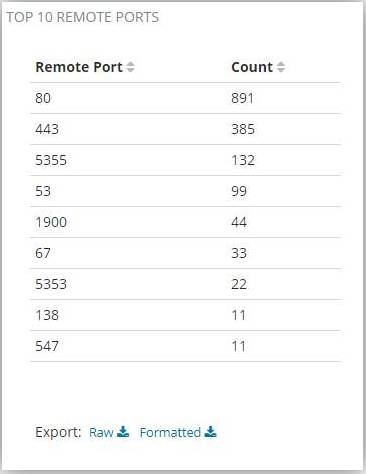Click the Remote Port column header
The width and height of the screenshot is (366, 474).
79,67
